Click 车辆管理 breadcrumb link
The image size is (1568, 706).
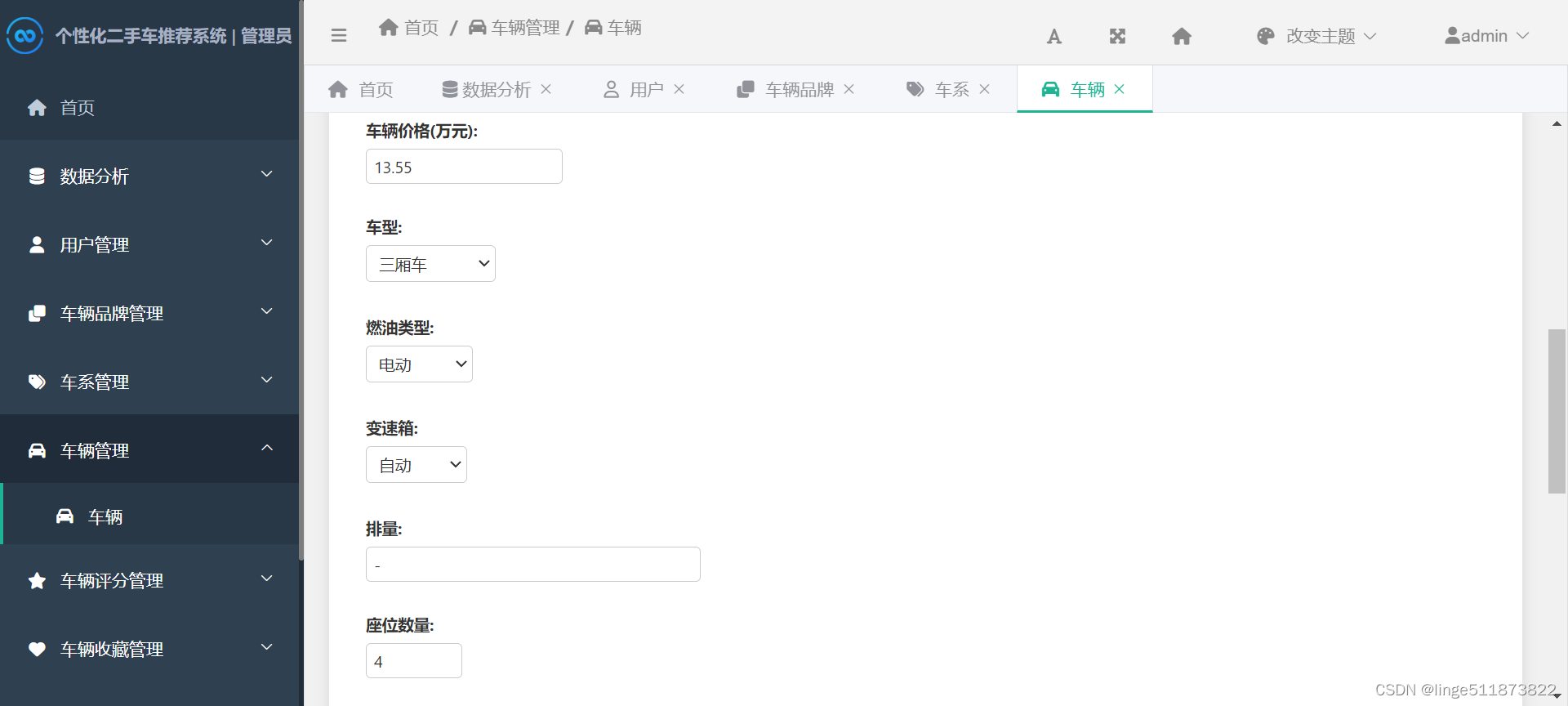click(526, 28)
